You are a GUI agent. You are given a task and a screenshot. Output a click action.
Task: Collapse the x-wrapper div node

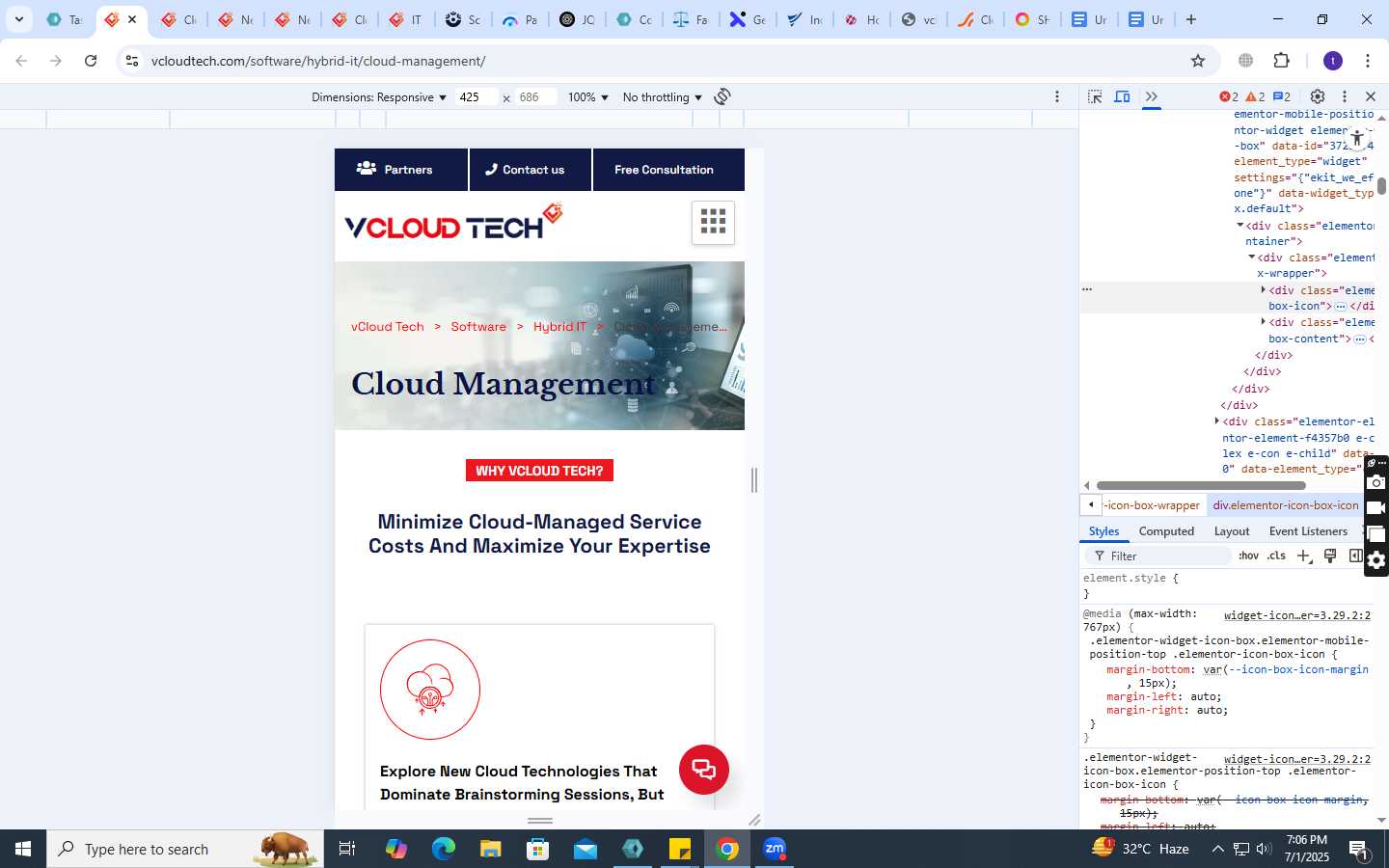1252,258
